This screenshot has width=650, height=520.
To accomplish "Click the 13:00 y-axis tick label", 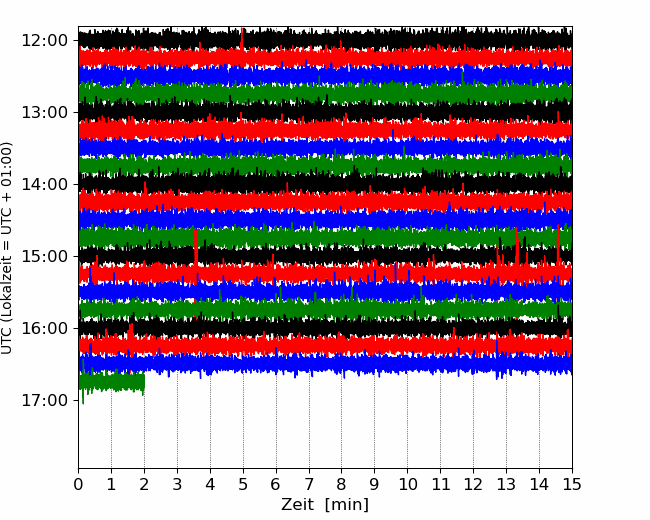I will 44,112.
